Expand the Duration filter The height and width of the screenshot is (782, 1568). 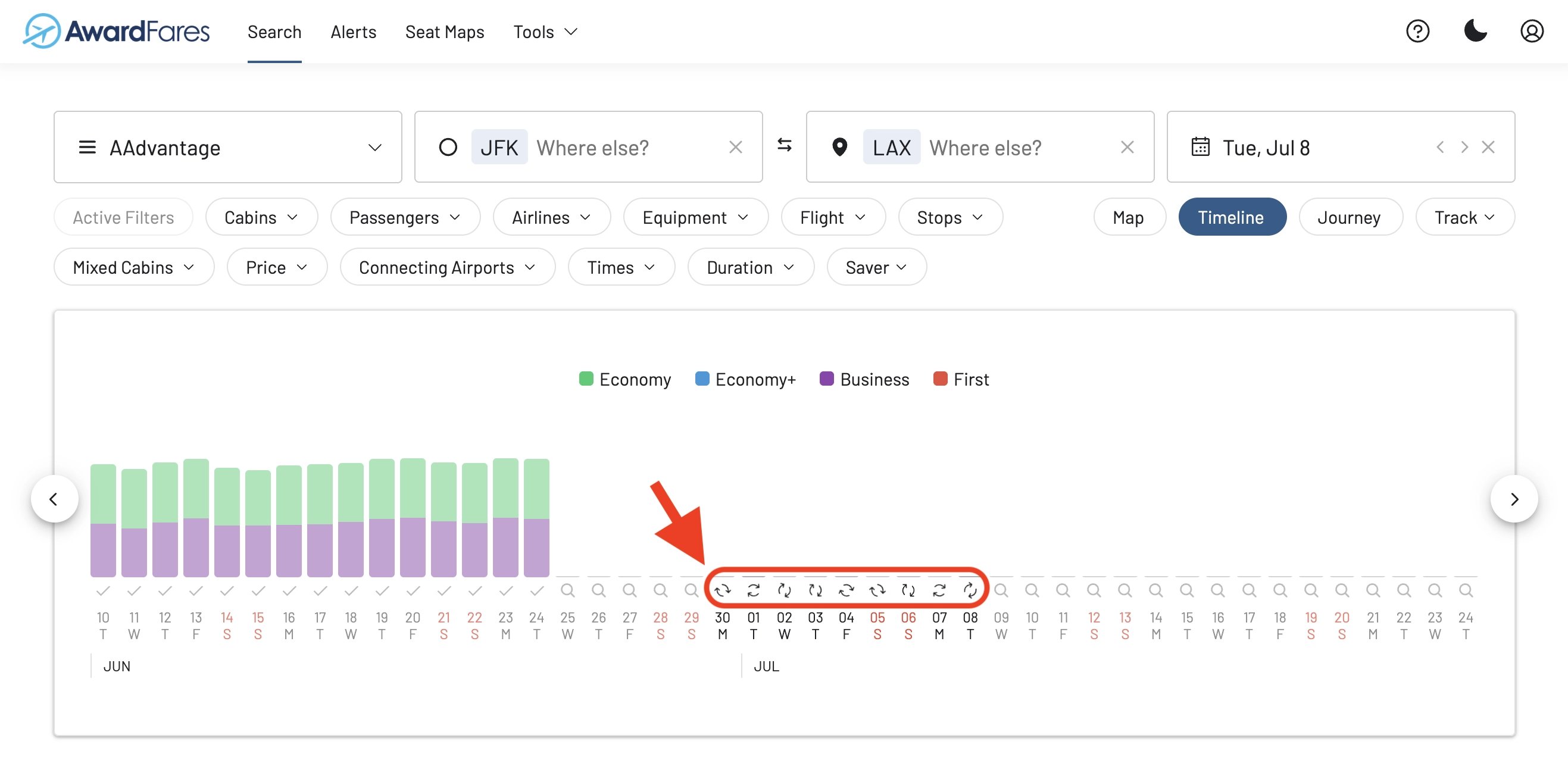[x=751, y=267]
